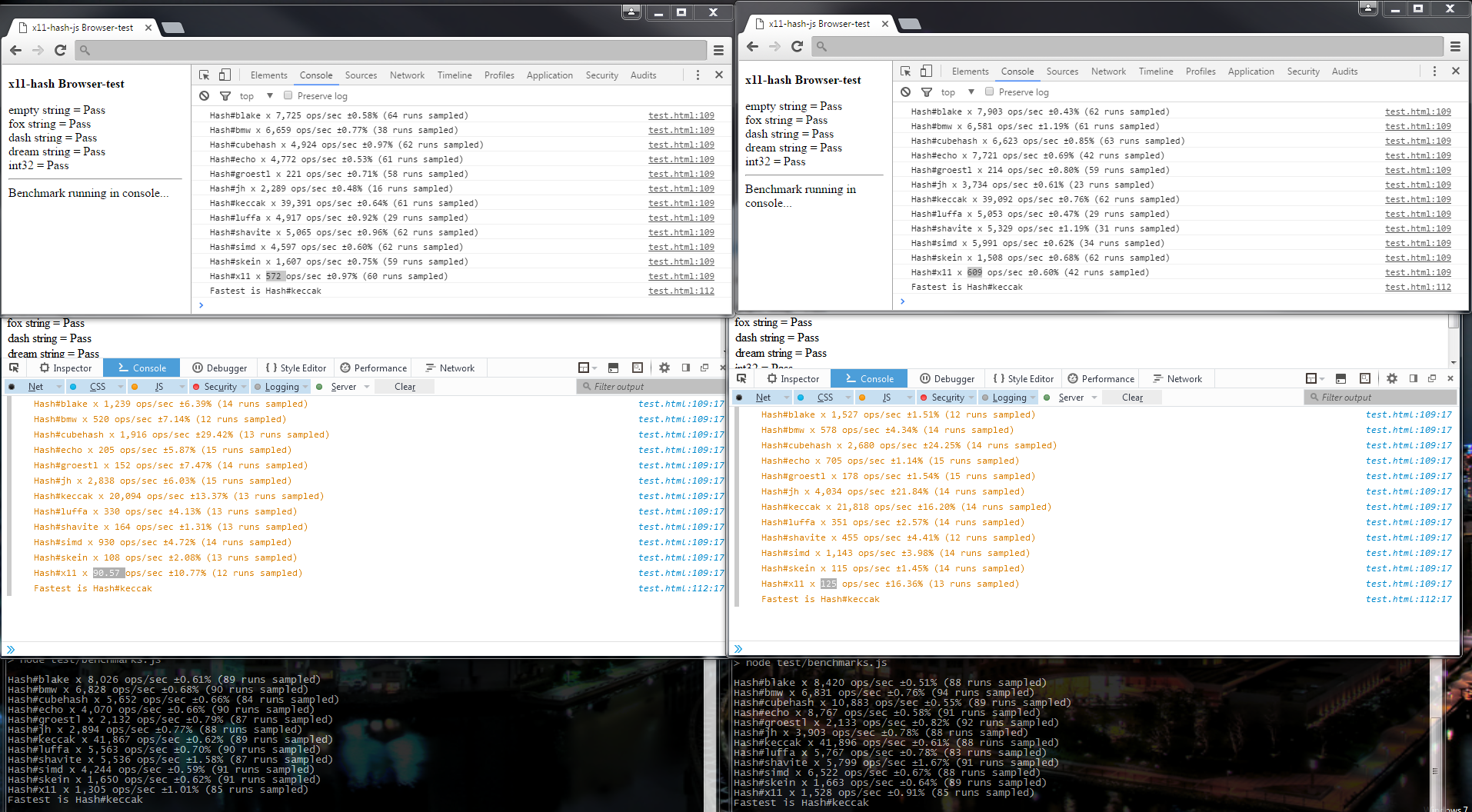Screen dimensions: 1472x812
Task: Expand Security filter arrow in right Firefox console
Action: pos(971,398)
